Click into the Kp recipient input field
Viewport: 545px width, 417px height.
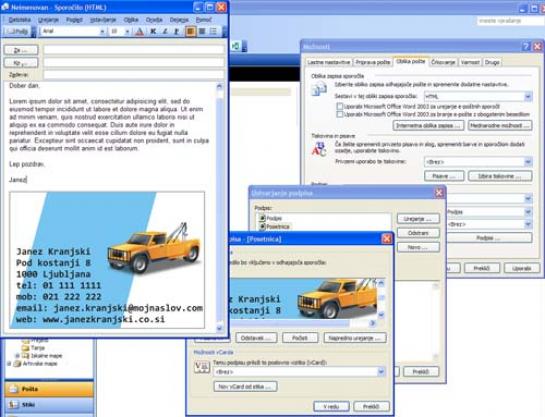point(134,63)
